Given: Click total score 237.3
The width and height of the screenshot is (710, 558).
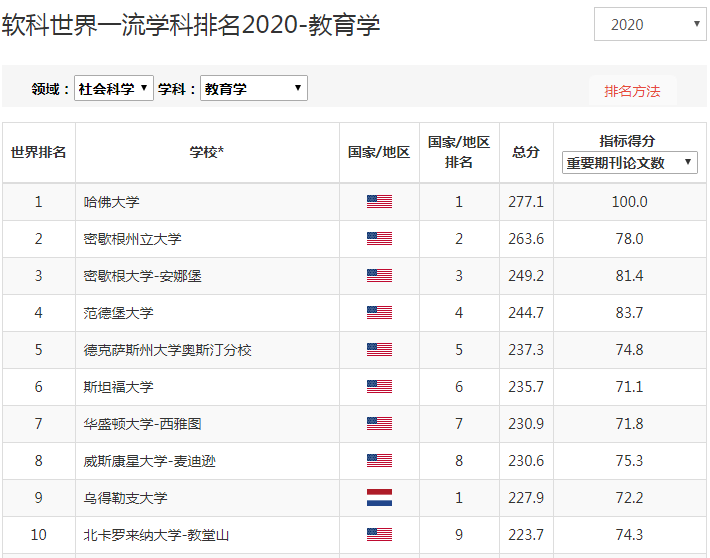Looking at the screenshot, I should [526, 350].
